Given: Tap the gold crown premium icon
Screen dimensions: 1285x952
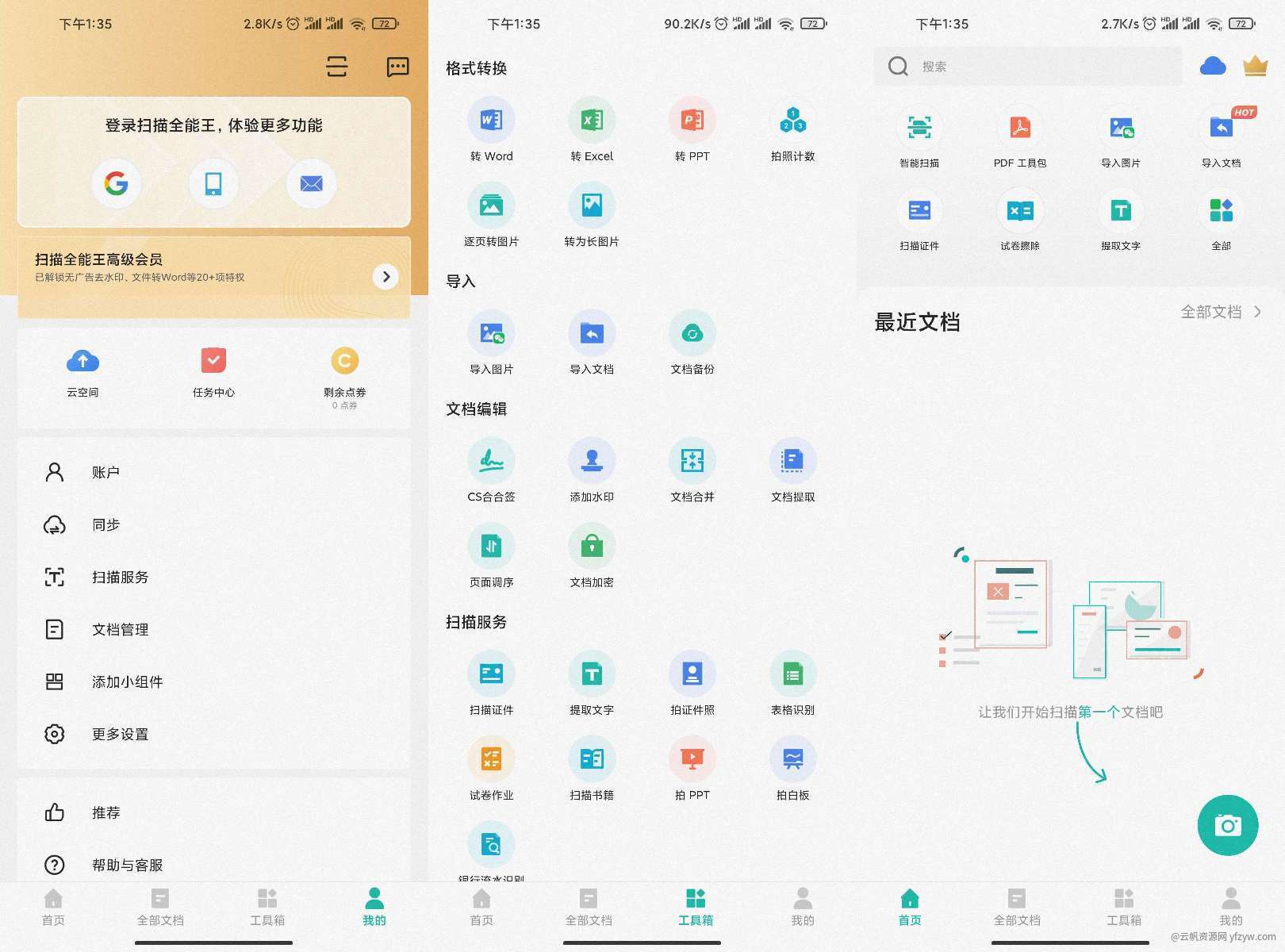Looking at the screenshot, I should click(1255, 66).
